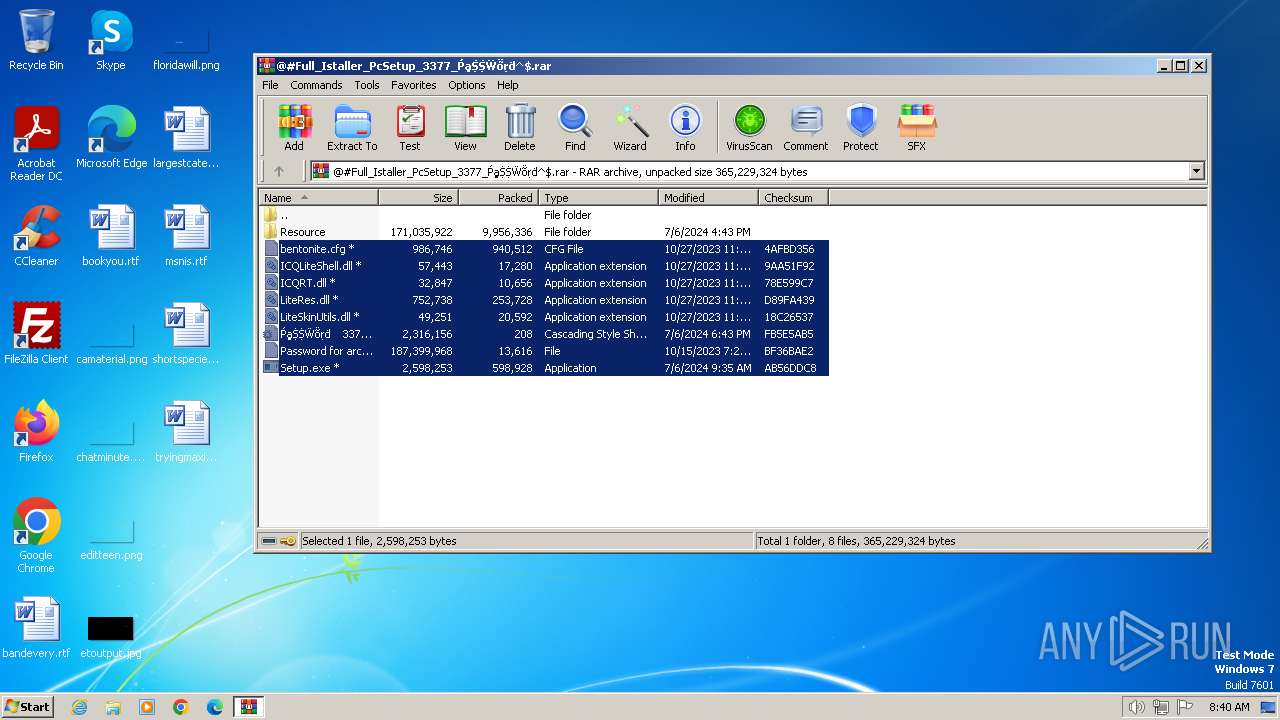Select tryingmaxi... desktop document
1280x720 pixels.
[x=186, y=432]
